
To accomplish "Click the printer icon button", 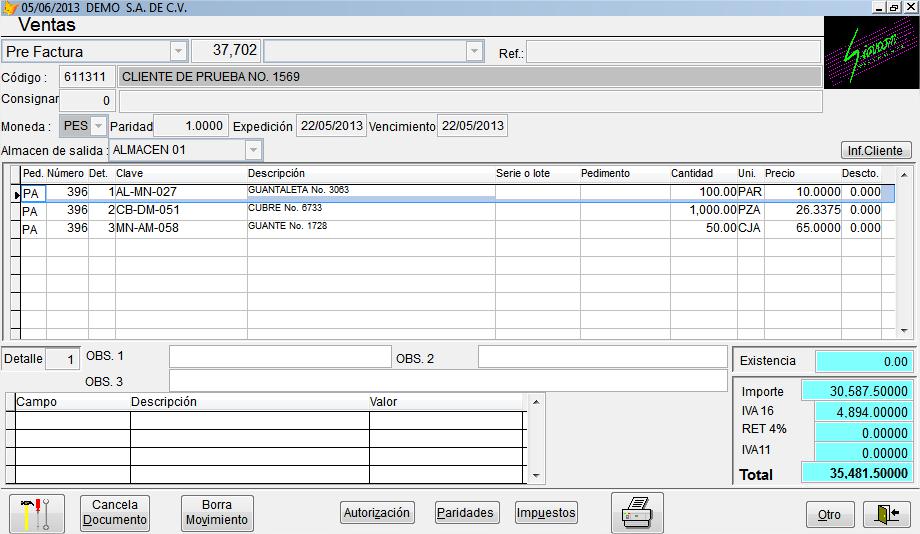I will [x=637, y=513].
